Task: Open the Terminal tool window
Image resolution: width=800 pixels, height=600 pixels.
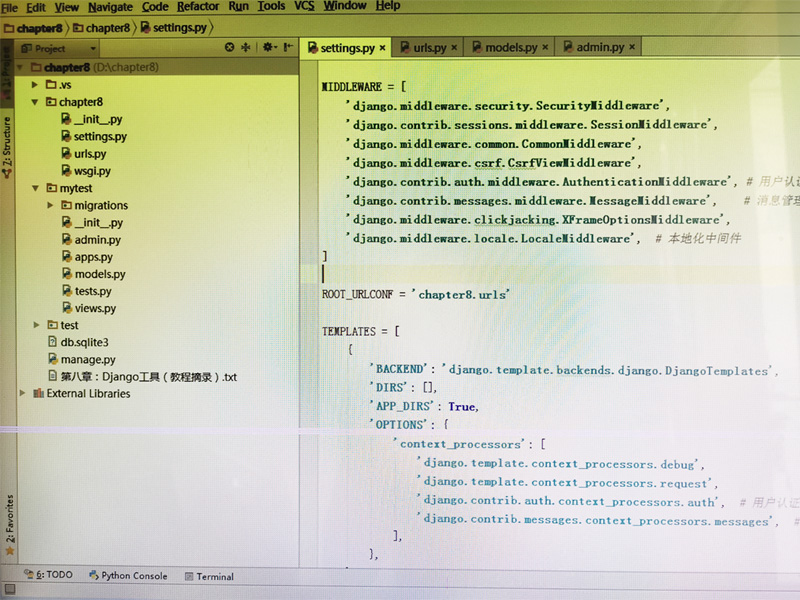Action: 209,577
